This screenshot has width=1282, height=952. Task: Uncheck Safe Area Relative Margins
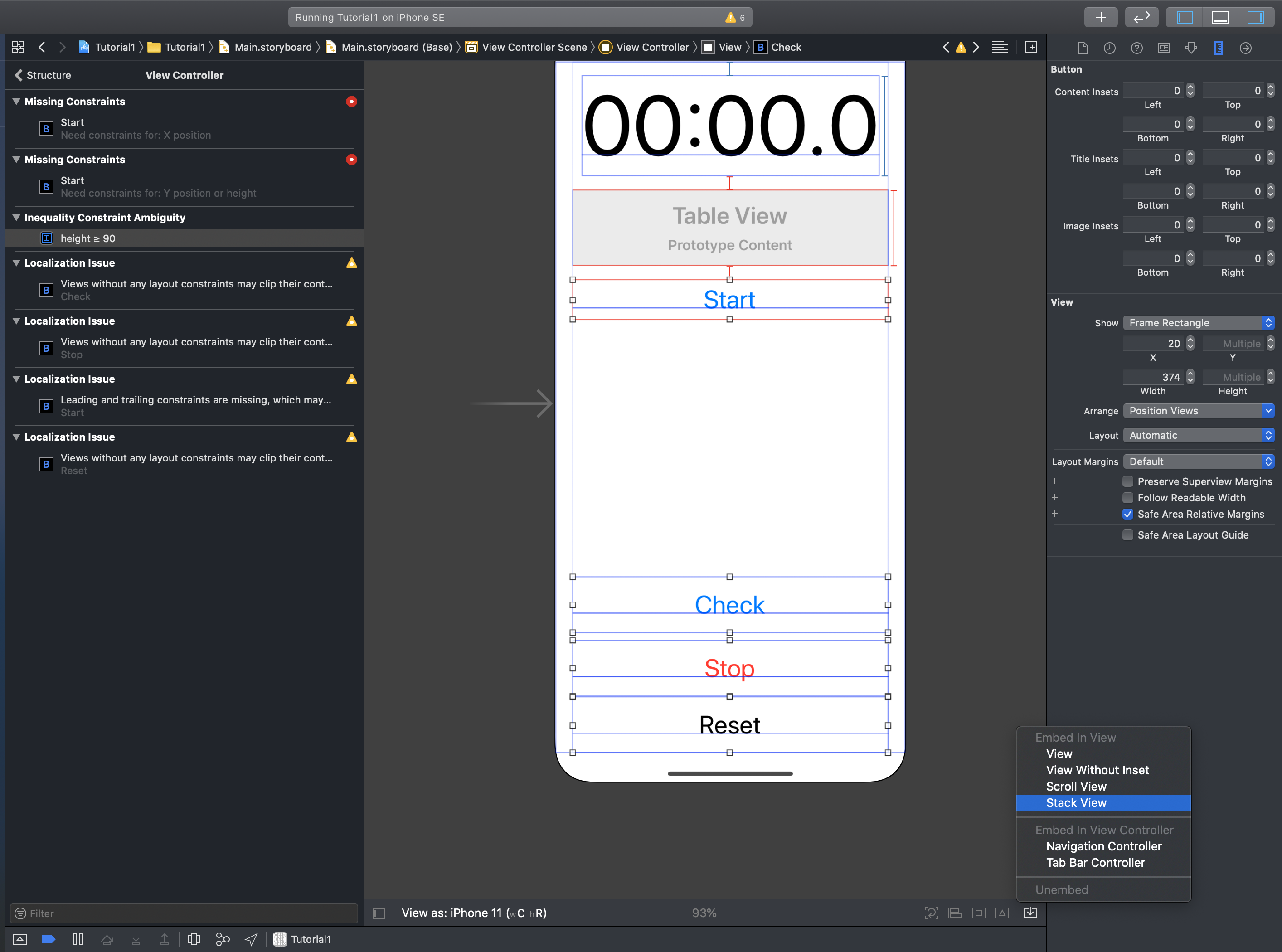(x=1127, y=514)
